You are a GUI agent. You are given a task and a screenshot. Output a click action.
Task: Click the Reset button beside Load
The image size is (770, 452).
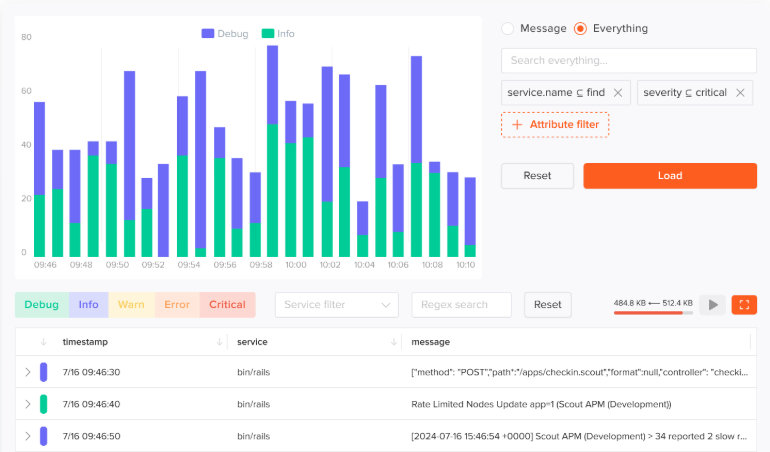click(x=537, y=176)
